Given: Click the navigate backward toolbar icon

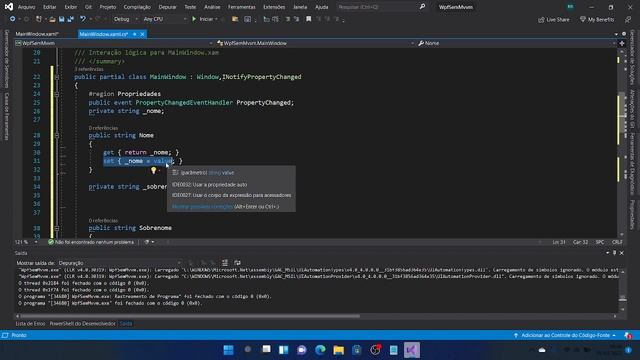Looking at the screenshot, I should (12, 19).
